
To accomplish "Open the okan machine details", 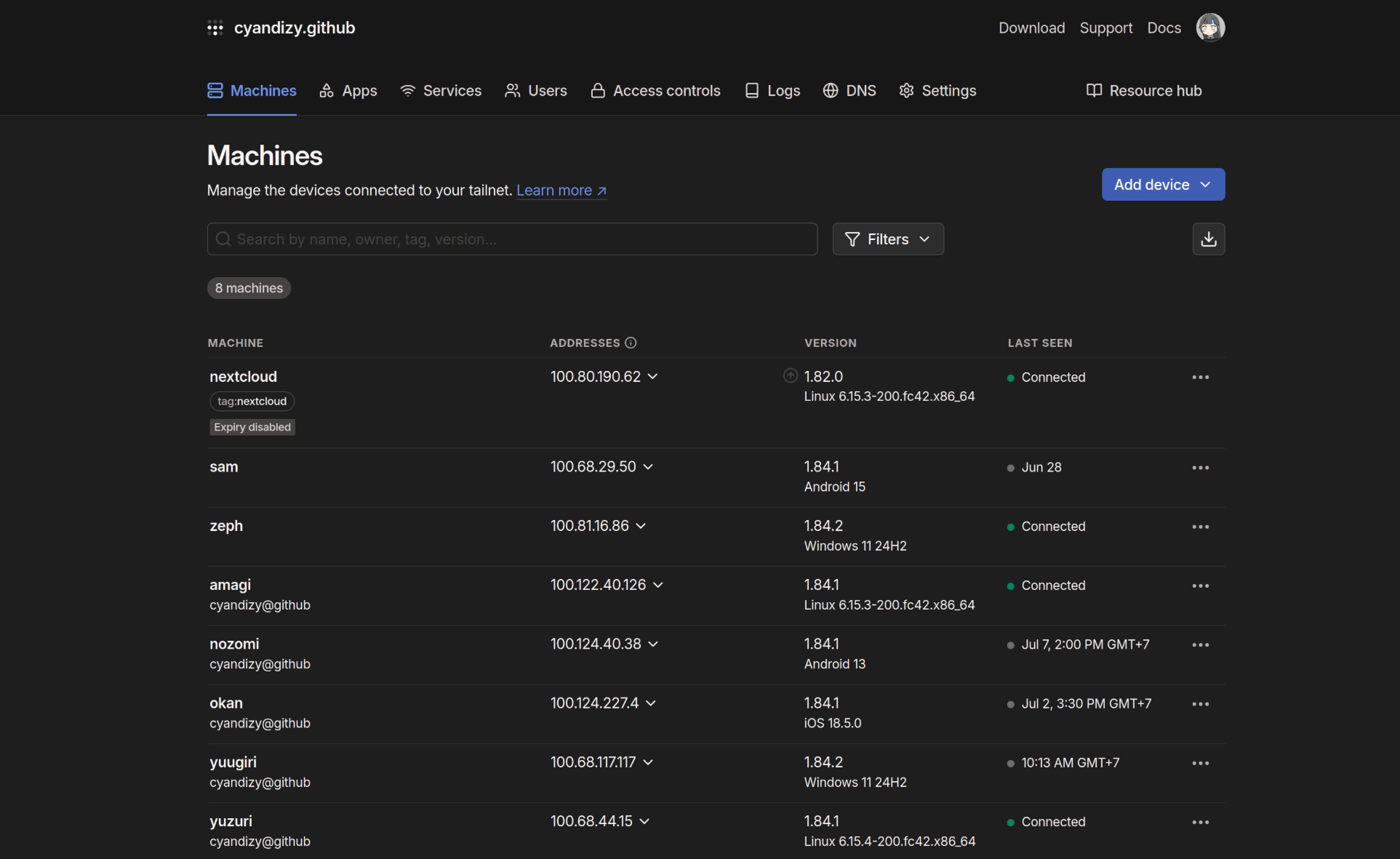I will (226, 703).
